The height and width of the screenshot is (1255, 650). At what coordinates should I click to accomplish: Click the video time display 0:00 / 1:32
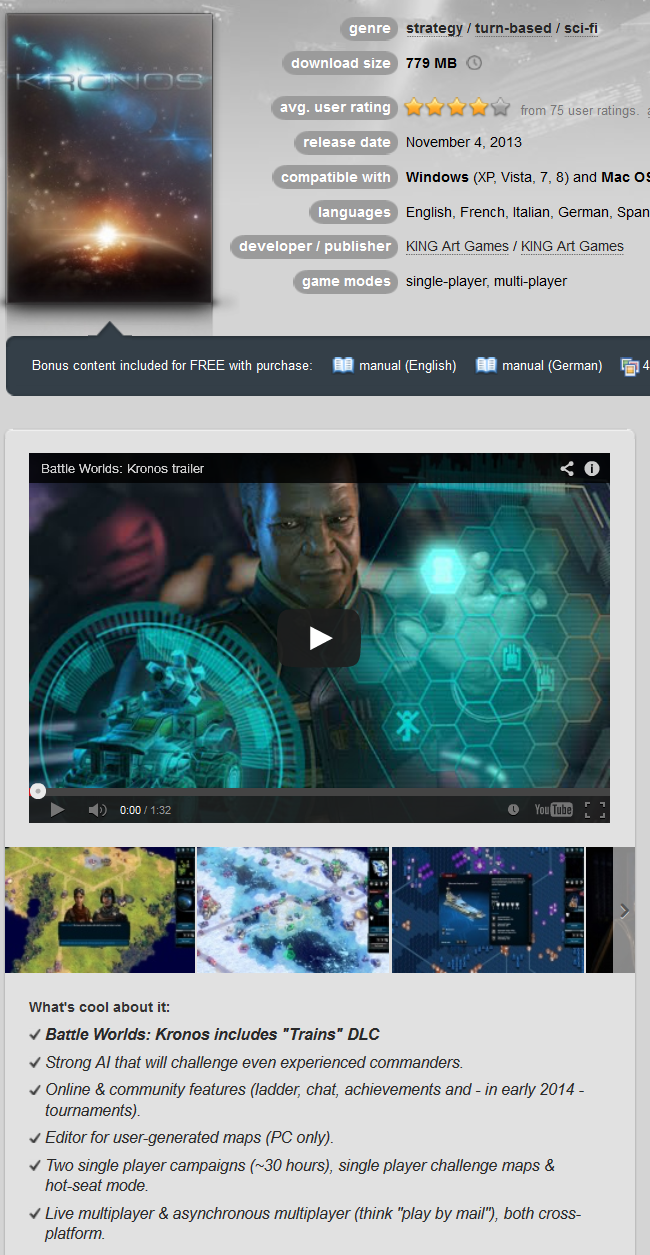point(145,810)
